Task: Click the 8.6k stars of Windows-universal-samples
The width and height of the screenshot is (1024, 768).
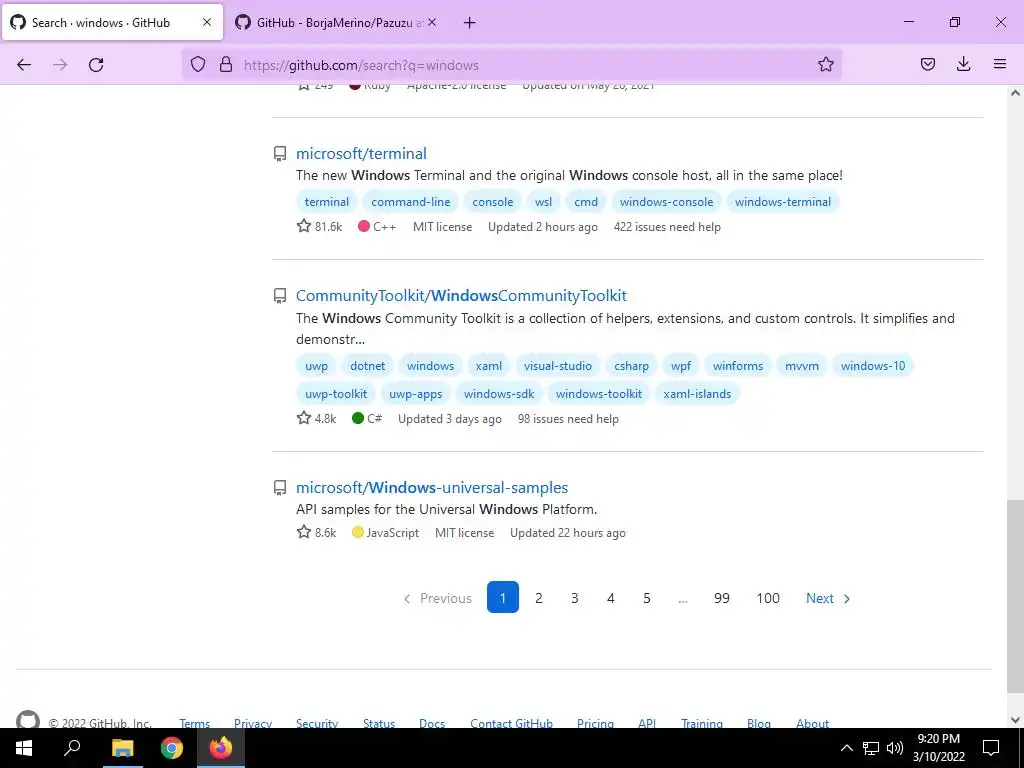Action: [x=317, y=533]
